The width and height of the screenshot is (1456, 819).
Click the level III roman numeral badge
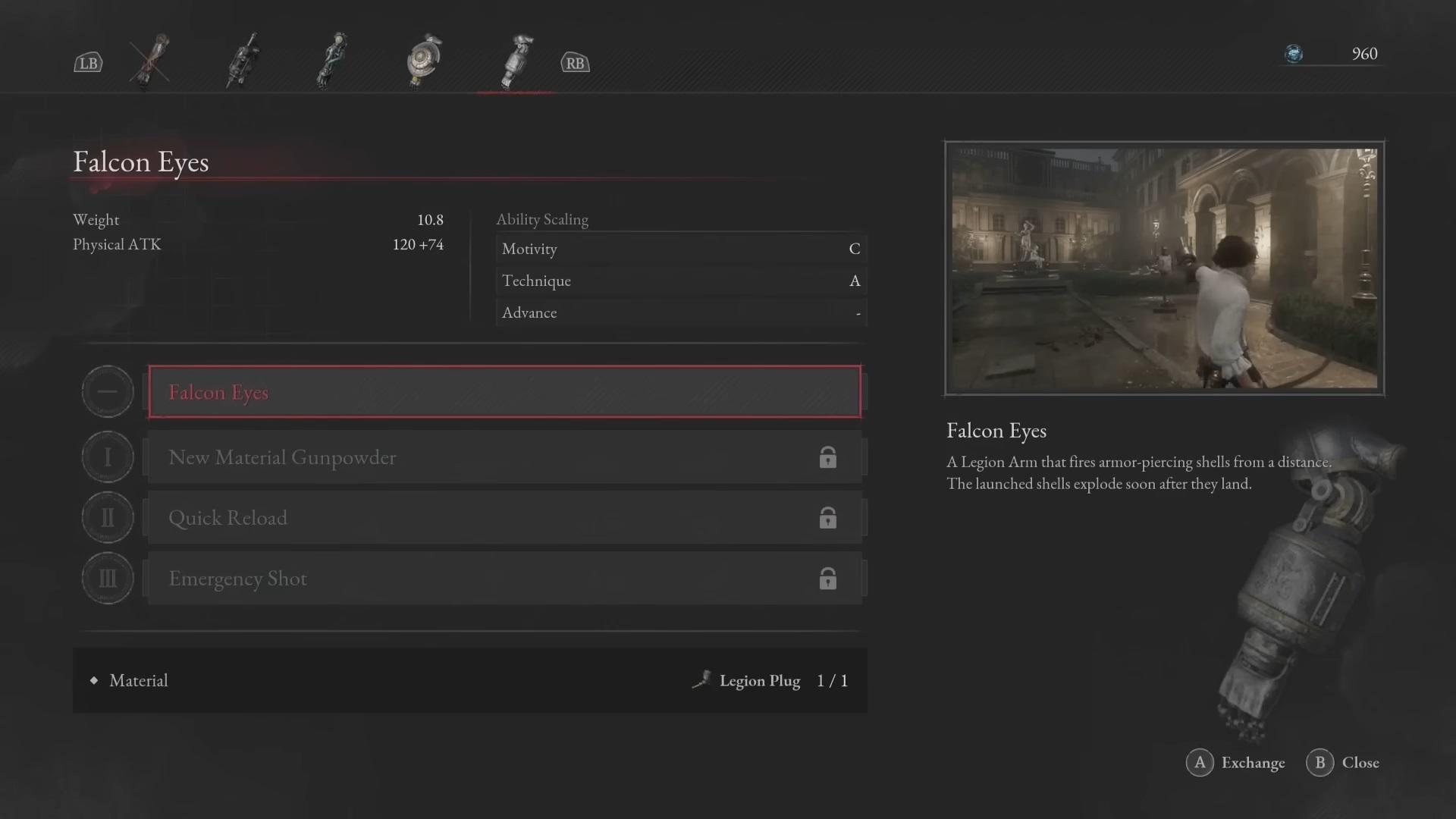108,578
